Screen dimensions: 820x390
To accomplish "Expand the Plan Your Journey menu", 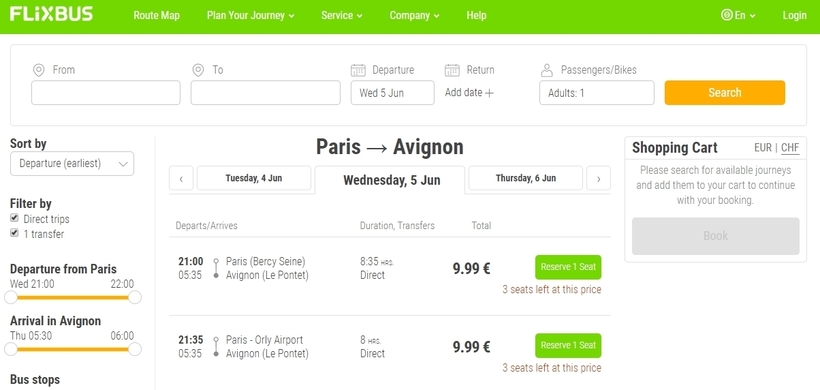I will point(250,15).
